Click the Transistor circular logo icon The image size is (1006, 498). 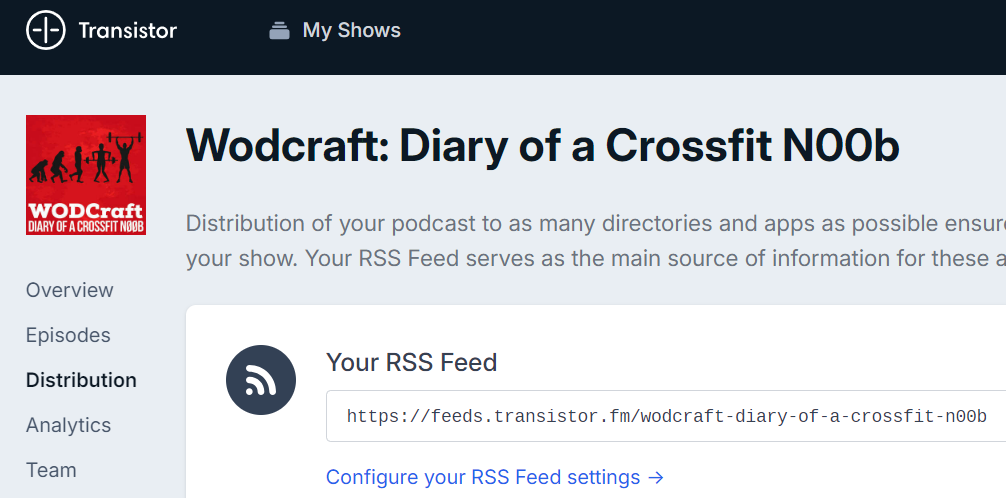coord(46,31)
